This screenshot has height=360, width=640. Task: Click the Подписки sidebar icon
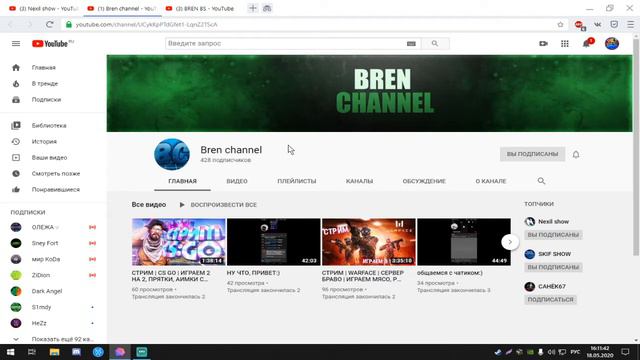[16, 100]
